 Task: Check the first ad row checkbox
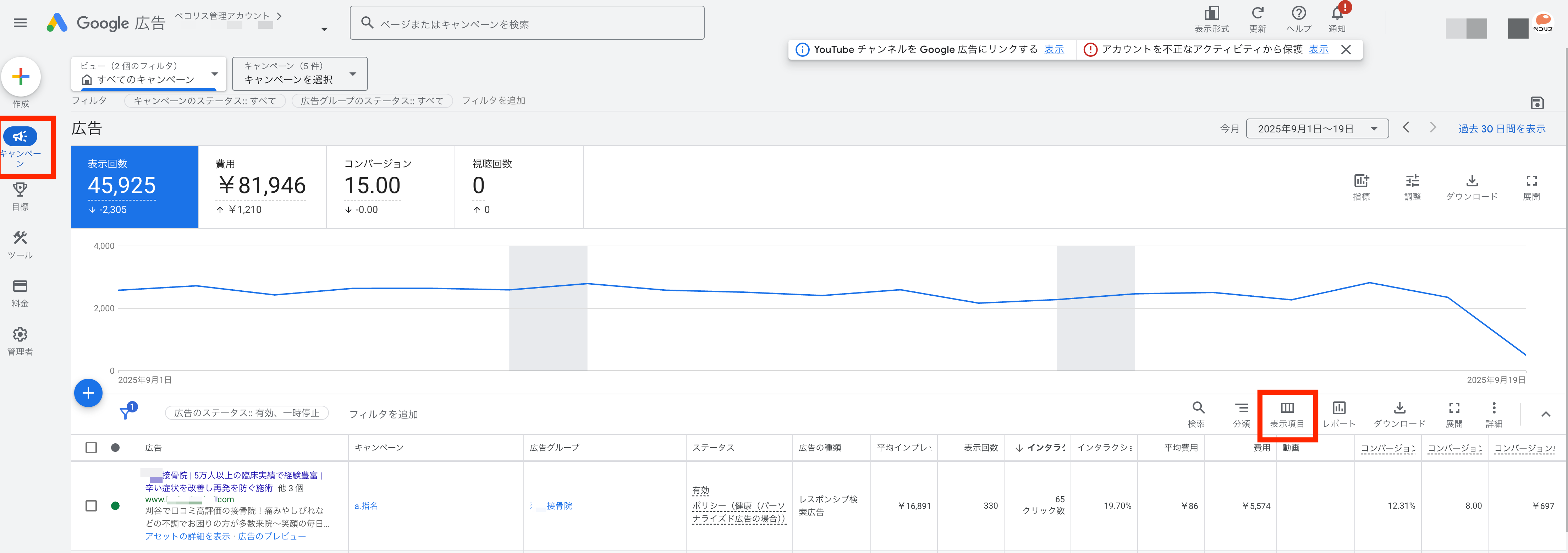(x=91, y=505)
